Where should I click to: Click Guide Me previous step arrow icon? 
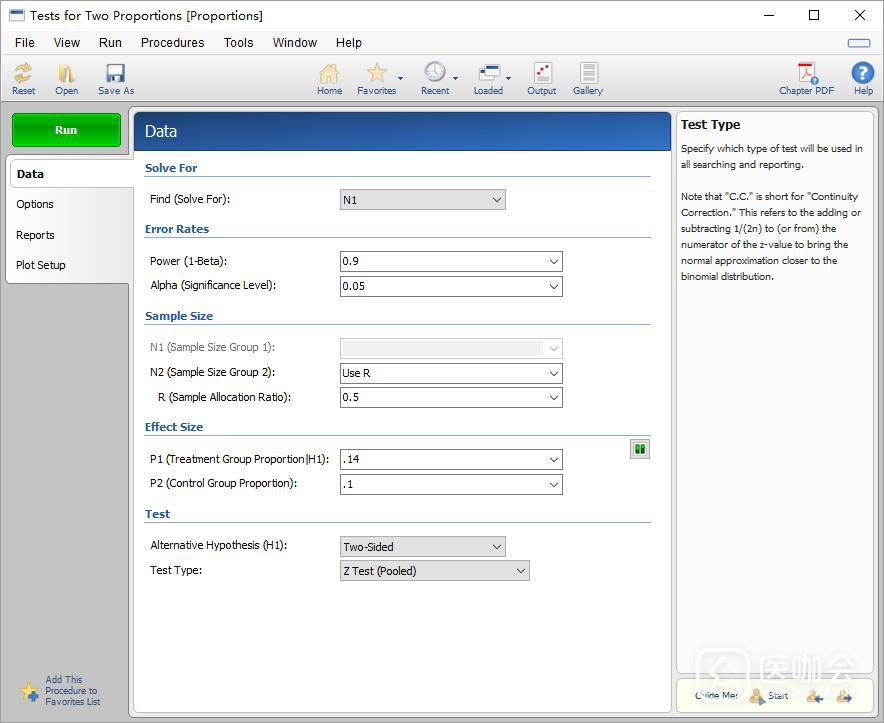(815, 696)
